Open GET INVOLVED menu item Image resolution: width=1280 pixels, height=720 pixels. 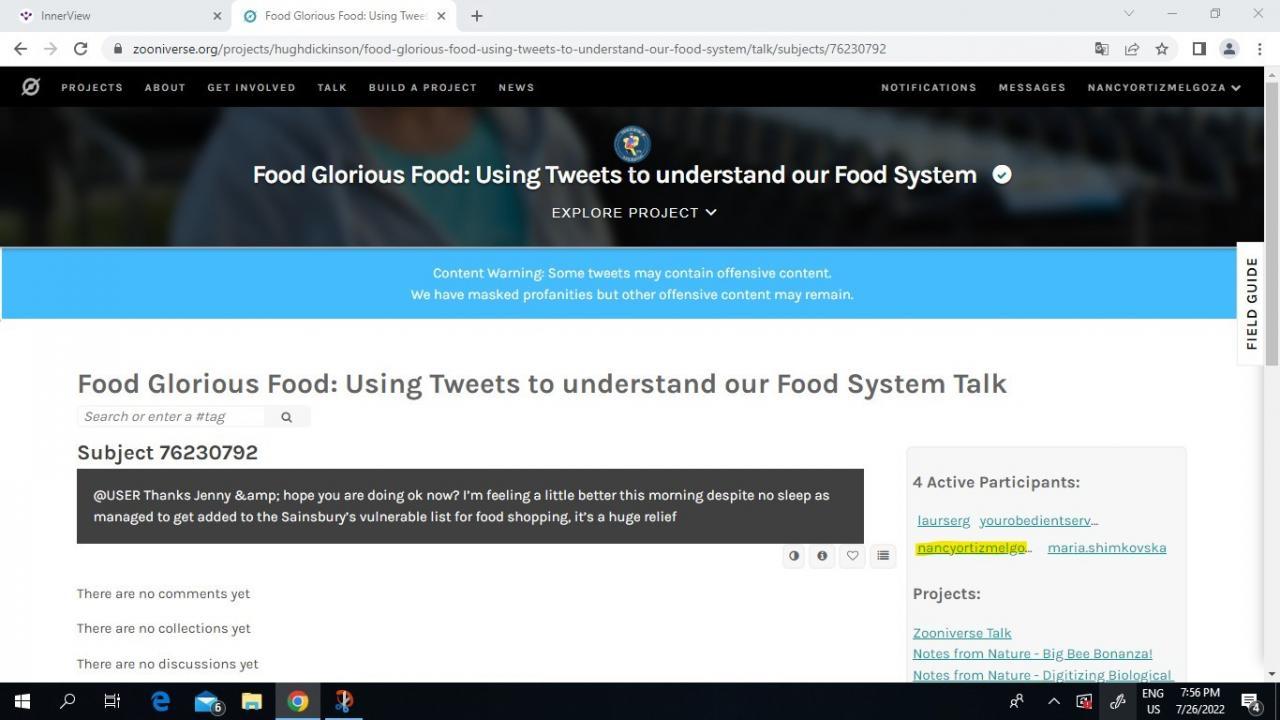point(251,87)
